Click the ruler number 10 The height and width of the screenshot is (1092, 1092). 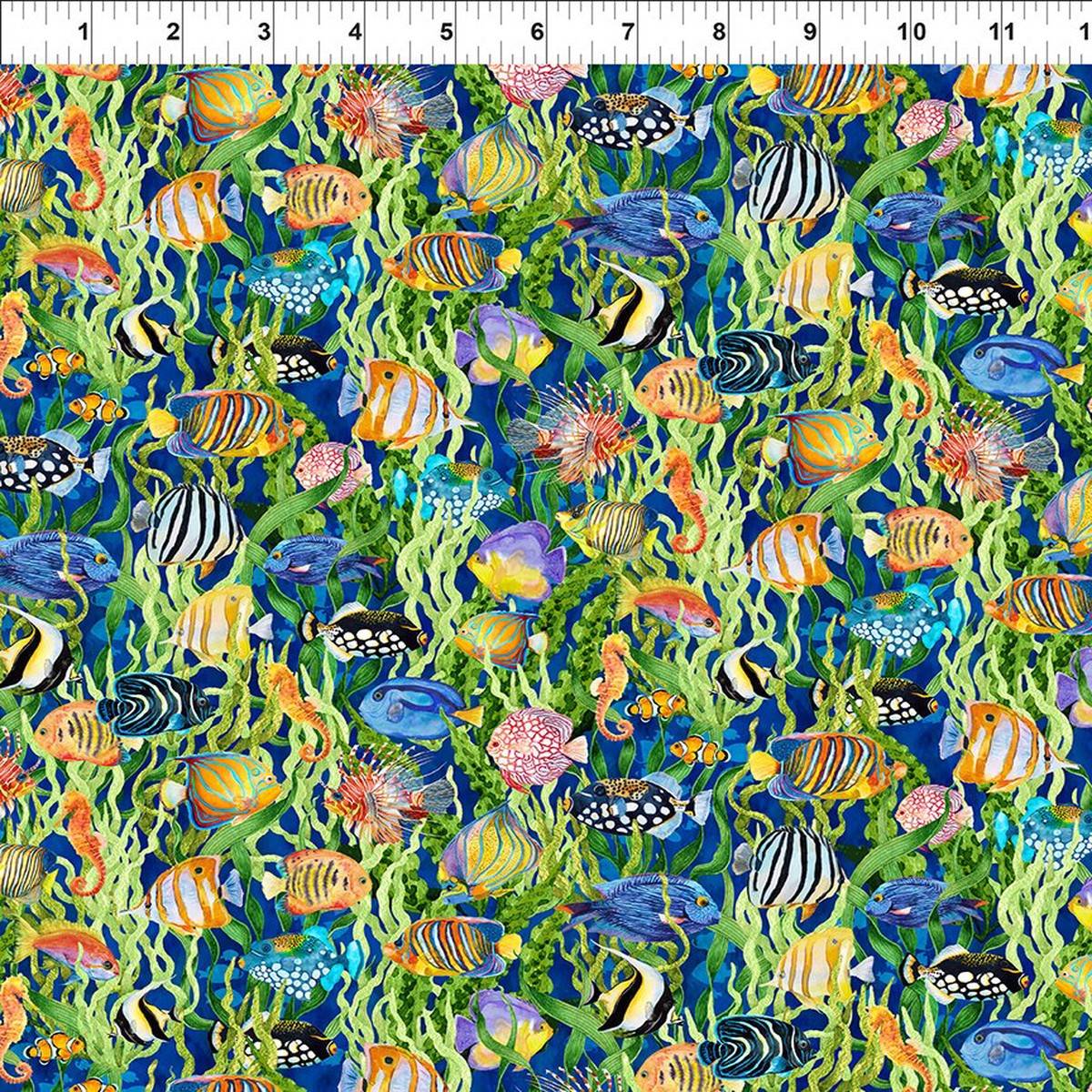click(x=912, y=33)
